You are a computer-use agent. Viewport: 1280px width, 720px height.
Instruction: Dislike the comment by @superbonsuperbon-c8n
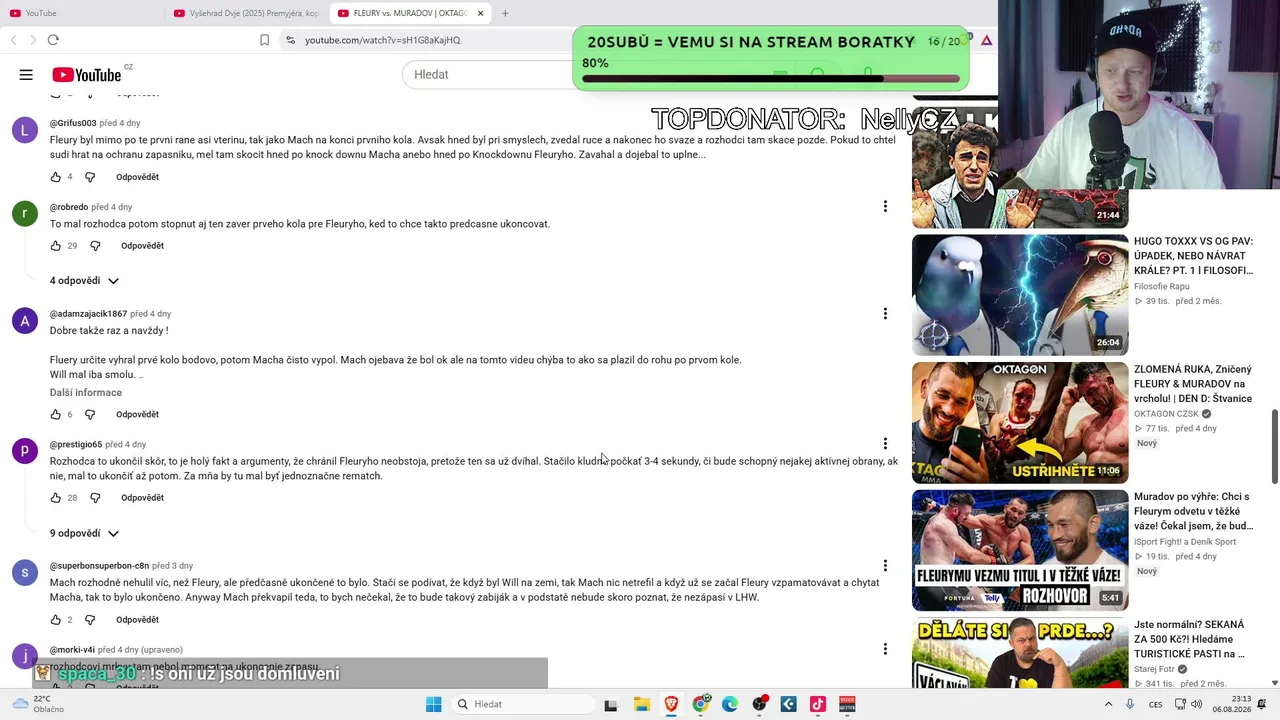[90, 620]
